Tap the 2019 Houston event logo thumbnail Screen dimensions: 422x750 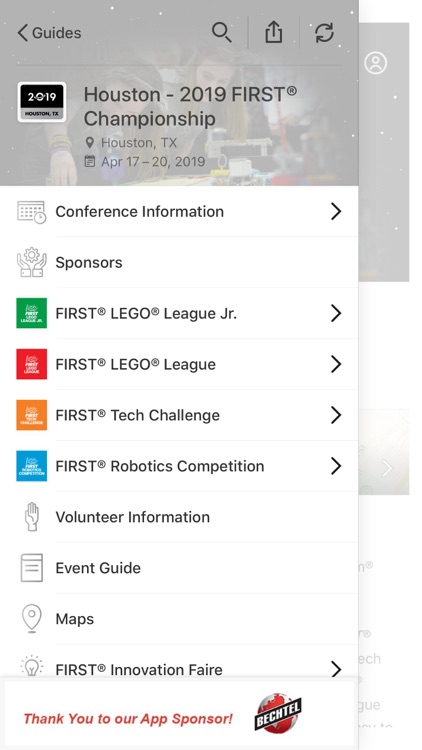tap(42, 102)
